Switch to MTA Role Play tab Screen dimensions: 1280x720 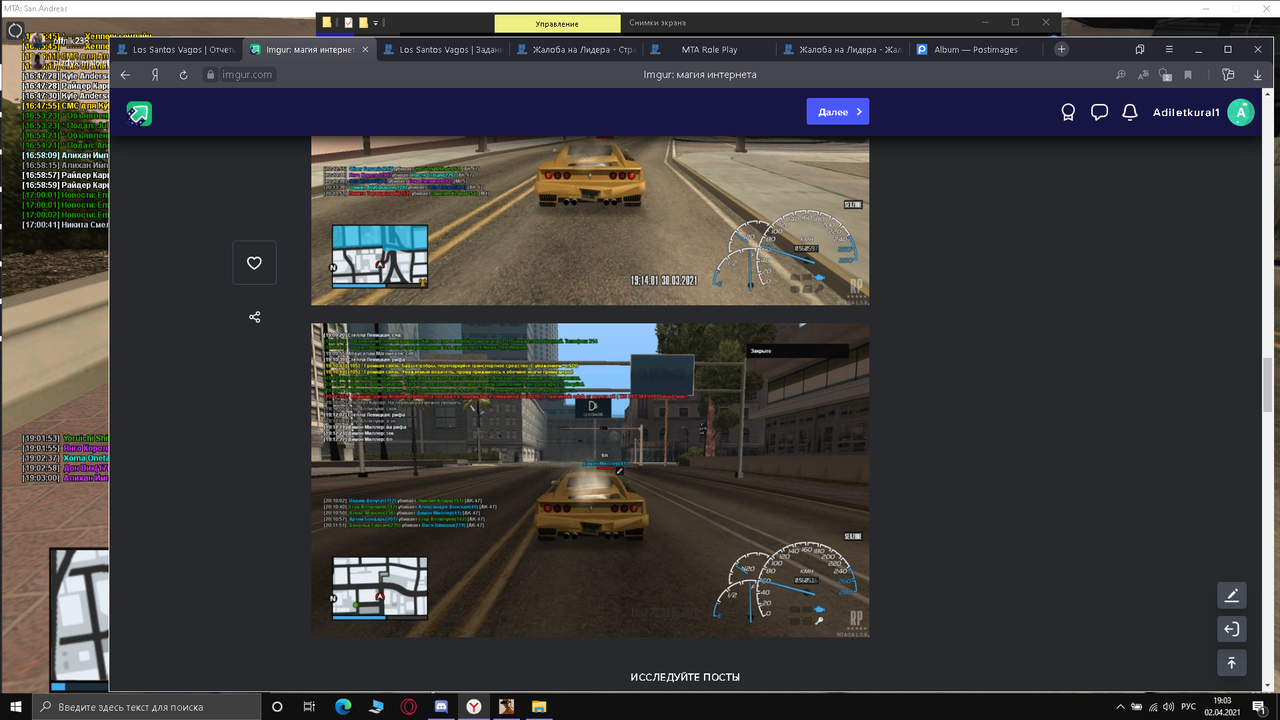click(x=708, y=49)
